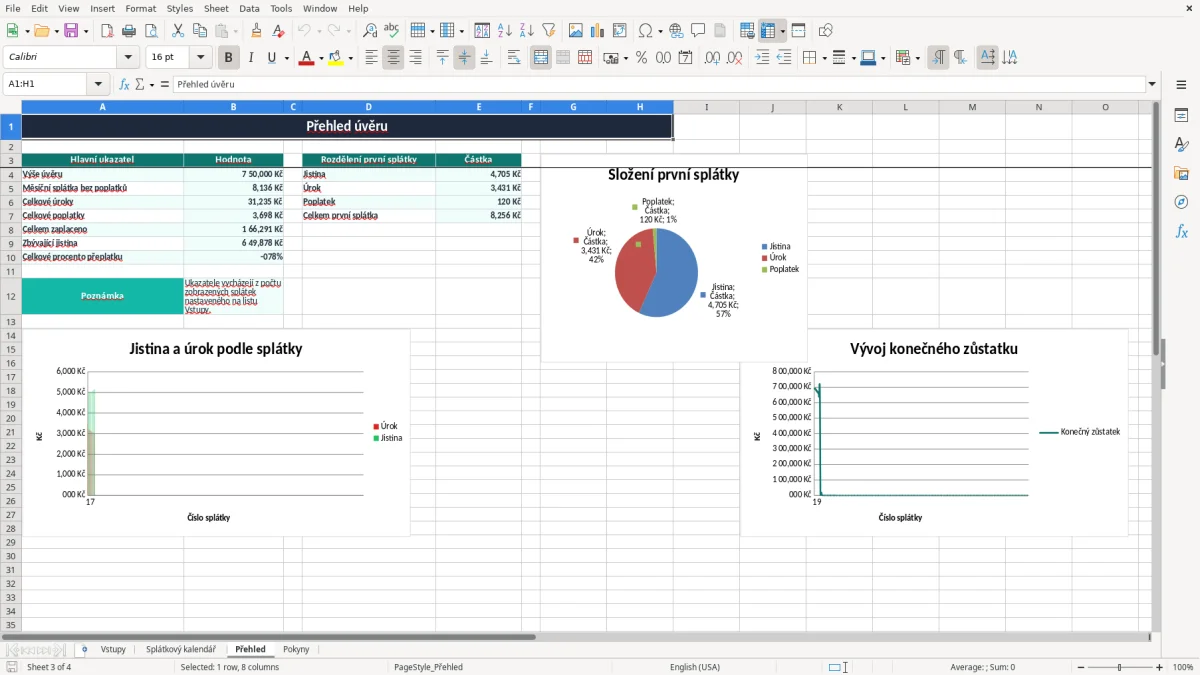Insert a special character symbol

coord(645,31)
